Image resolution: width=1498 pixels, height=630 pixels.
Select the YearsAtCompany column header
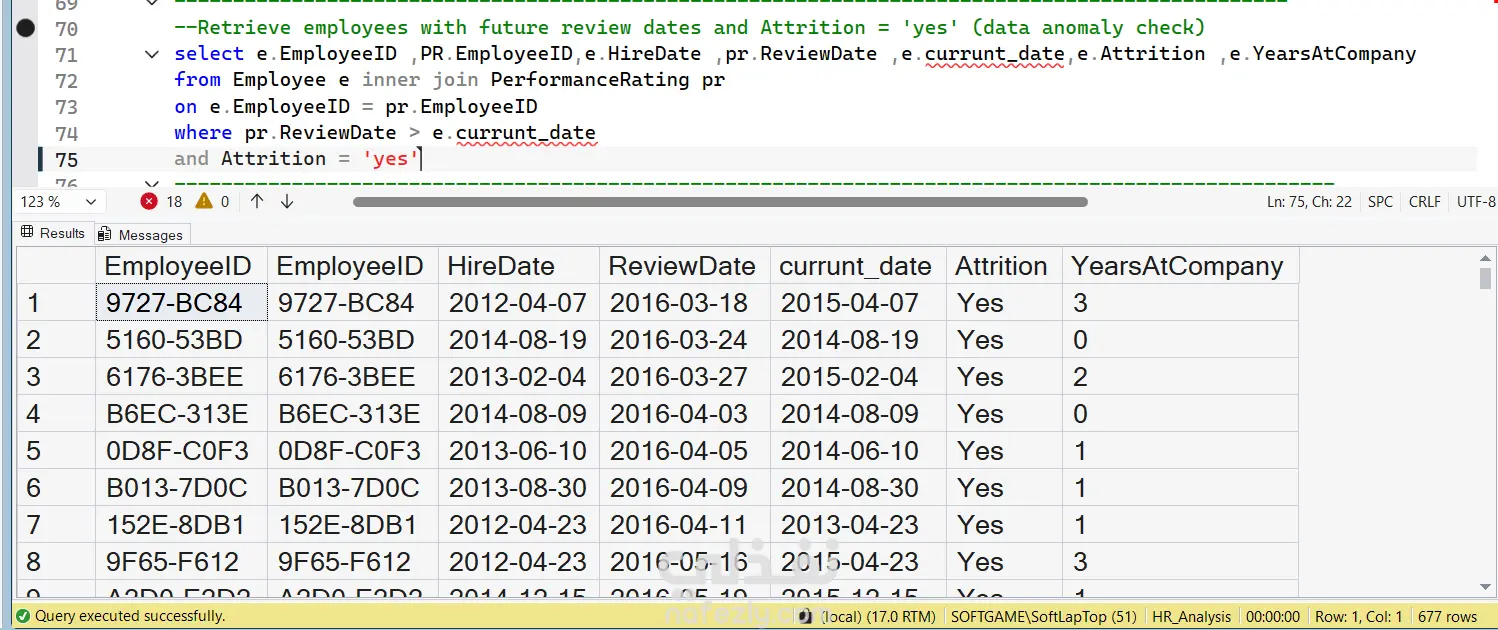coord(1180,266)
